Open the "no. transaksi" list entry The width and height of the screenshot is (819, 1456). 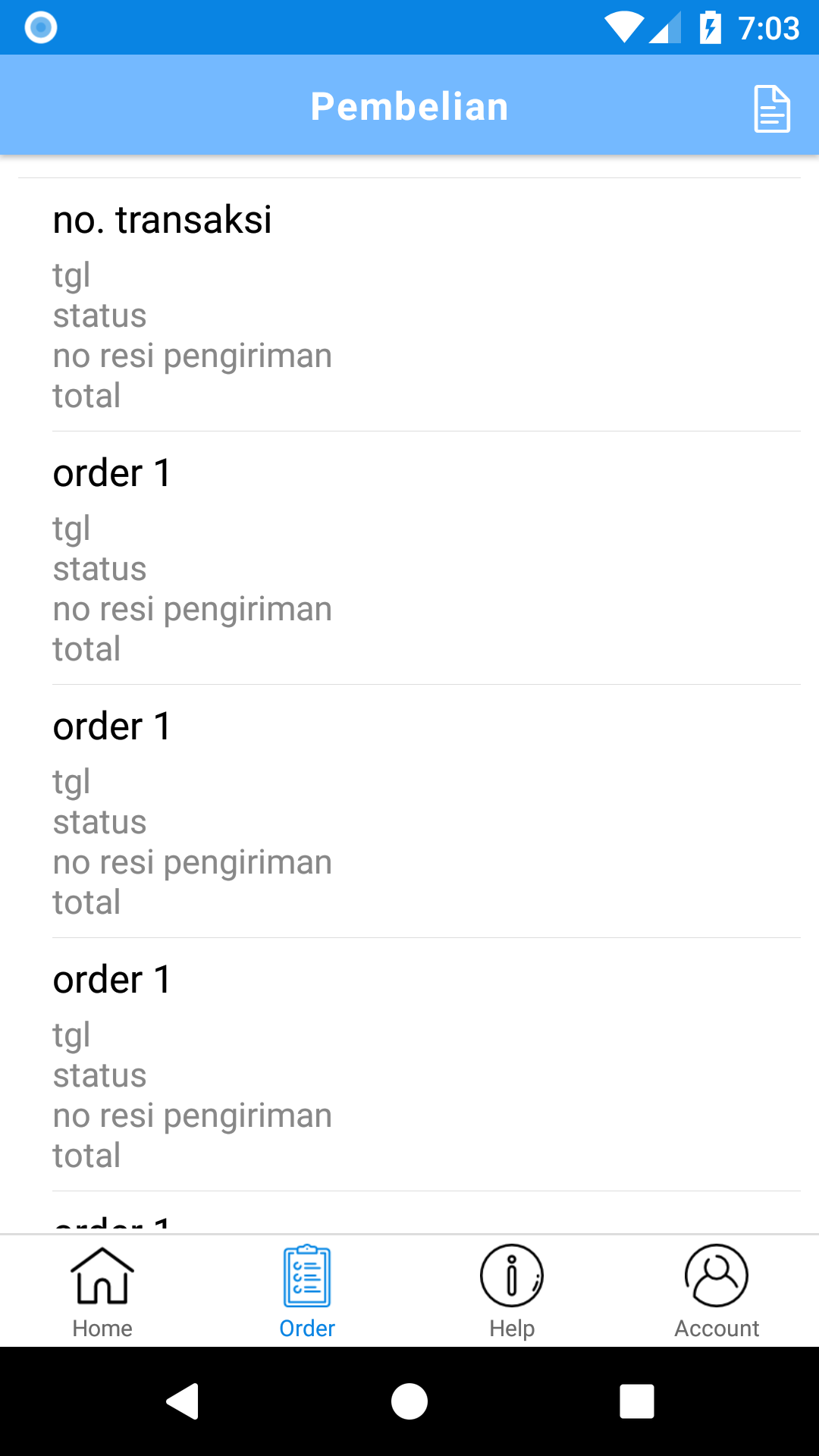(409, 305)
